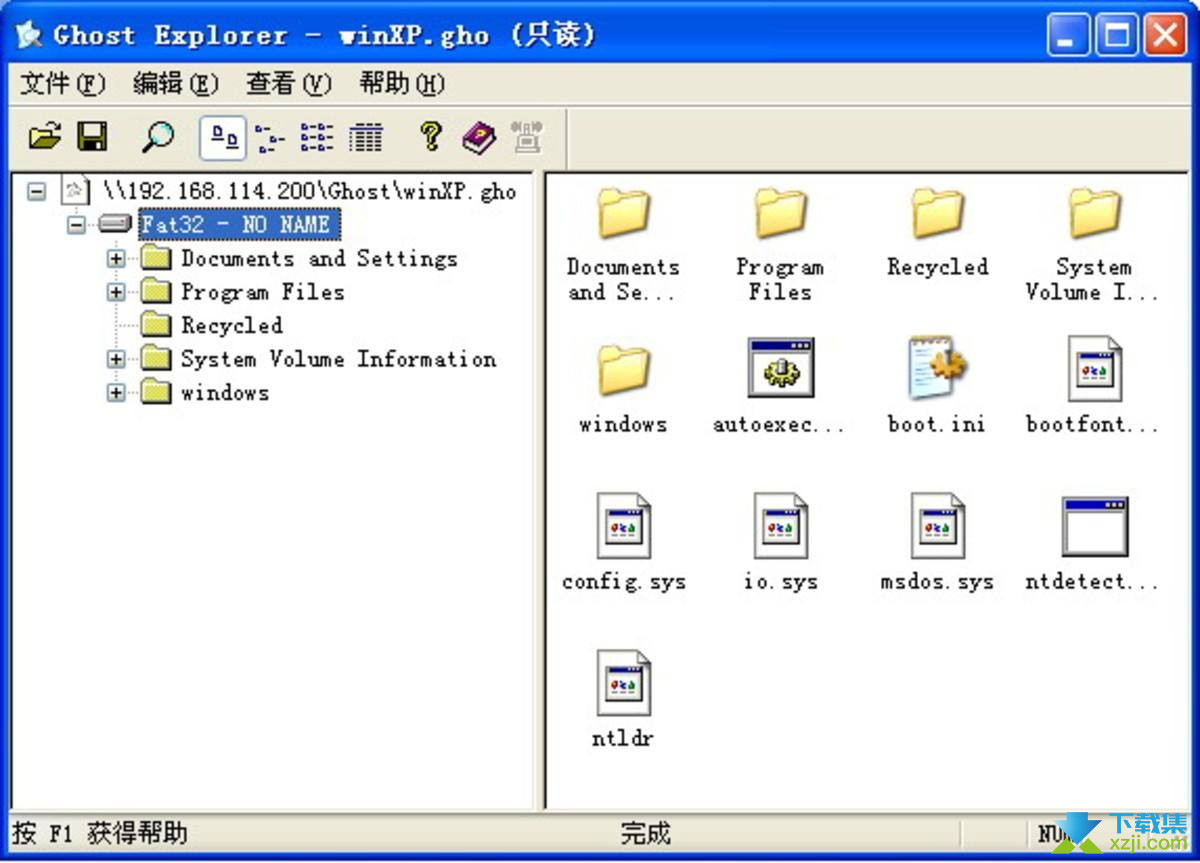Select System Volume Information tree folder

click(338, 359)
